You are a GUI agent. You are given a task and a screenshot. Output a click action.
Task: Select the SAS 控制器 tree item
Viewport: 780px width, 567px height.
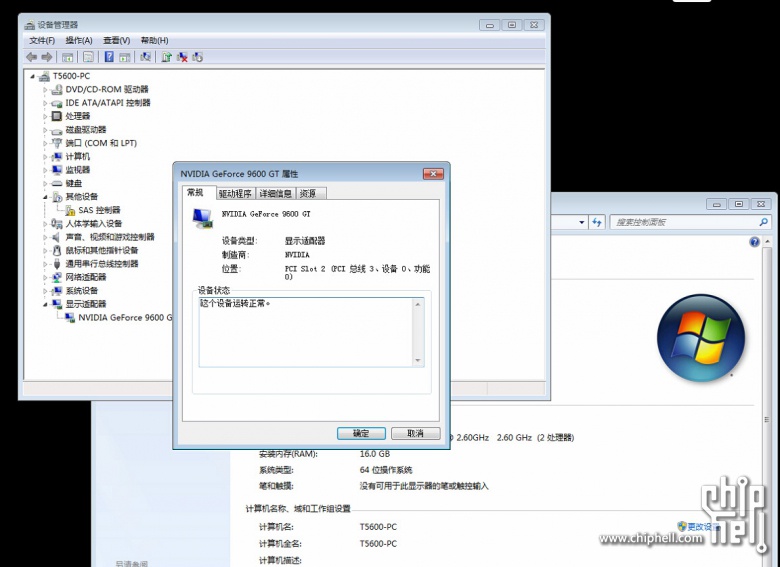point(99,210)
